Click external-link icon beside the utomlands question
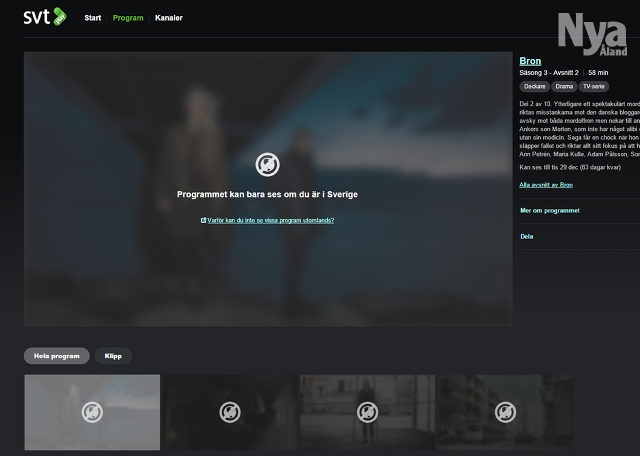This screenshot has height=456, width=640. tap(203, 220)
